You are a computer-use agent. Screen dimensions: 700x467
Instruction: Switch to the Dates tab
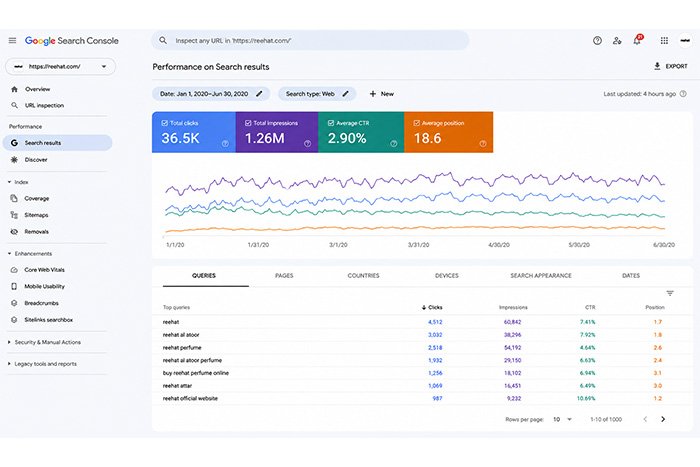point(631,275)
